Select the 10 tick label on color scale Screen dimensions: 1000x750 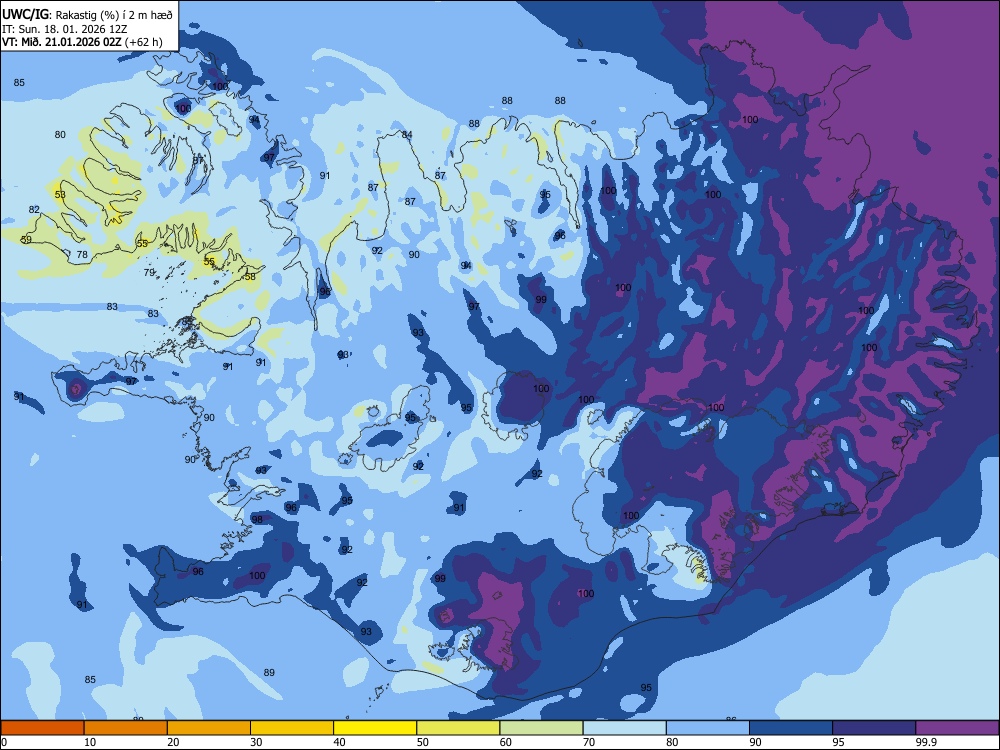tap(90, 742)
